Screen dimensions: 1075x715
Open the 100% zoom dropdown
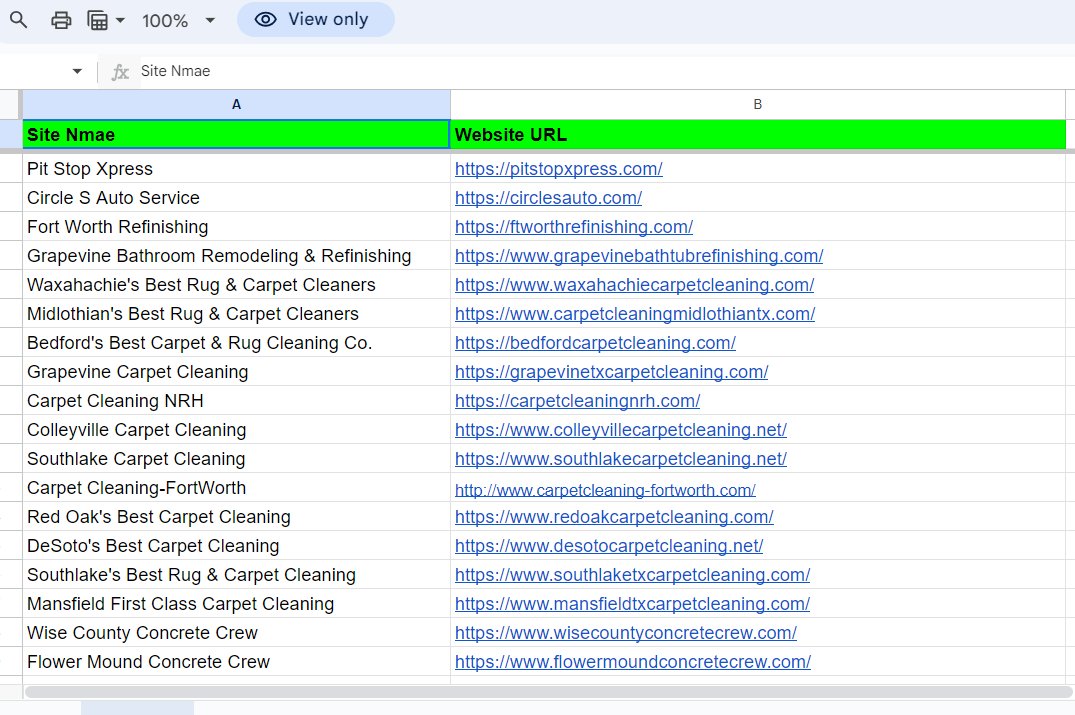click(178, 21)
